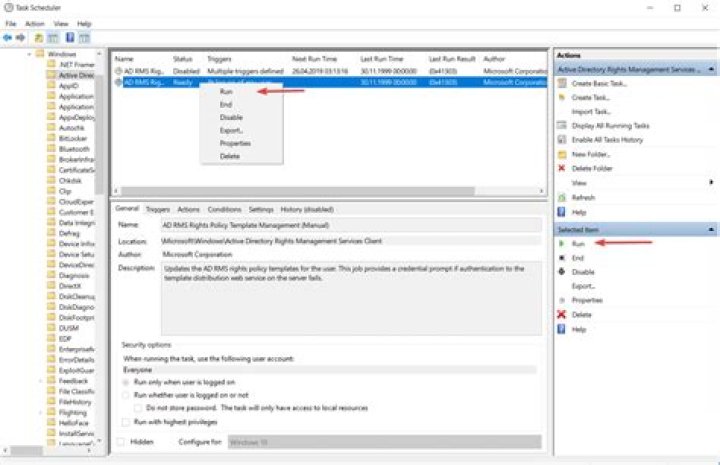Viewport: 720px width, 465px height.
Task: Click the Disable icon under Selected Item
Action: [x=562, y=272]
